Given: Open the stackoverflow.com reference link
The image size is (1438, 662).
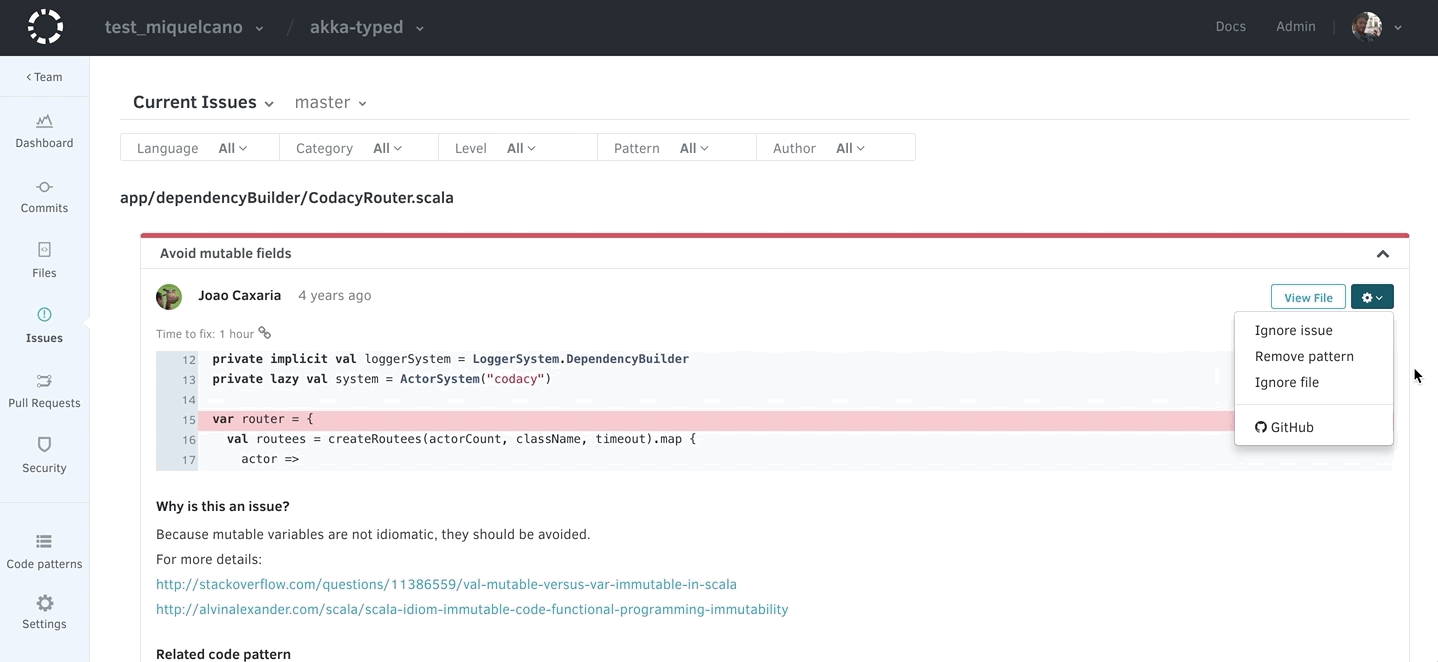Looking at the screenshot, I should tap(446, 584).
